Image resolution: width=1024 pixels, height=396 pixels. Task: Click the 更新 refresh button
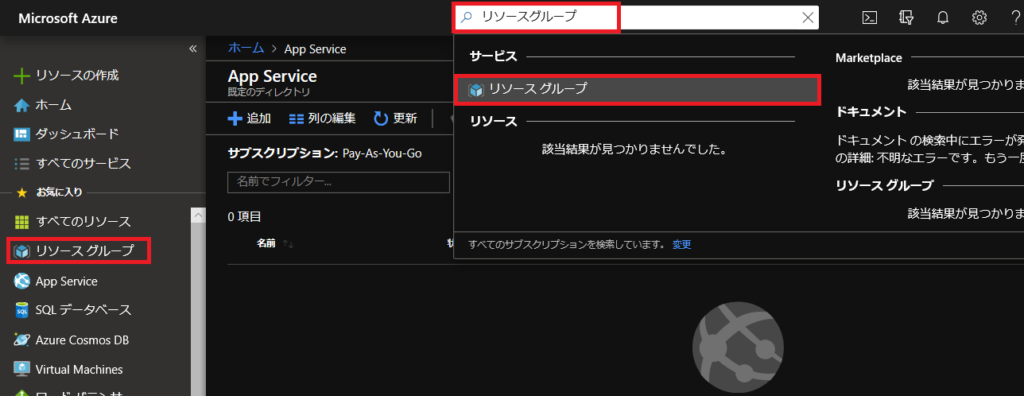tap(395, 118)
